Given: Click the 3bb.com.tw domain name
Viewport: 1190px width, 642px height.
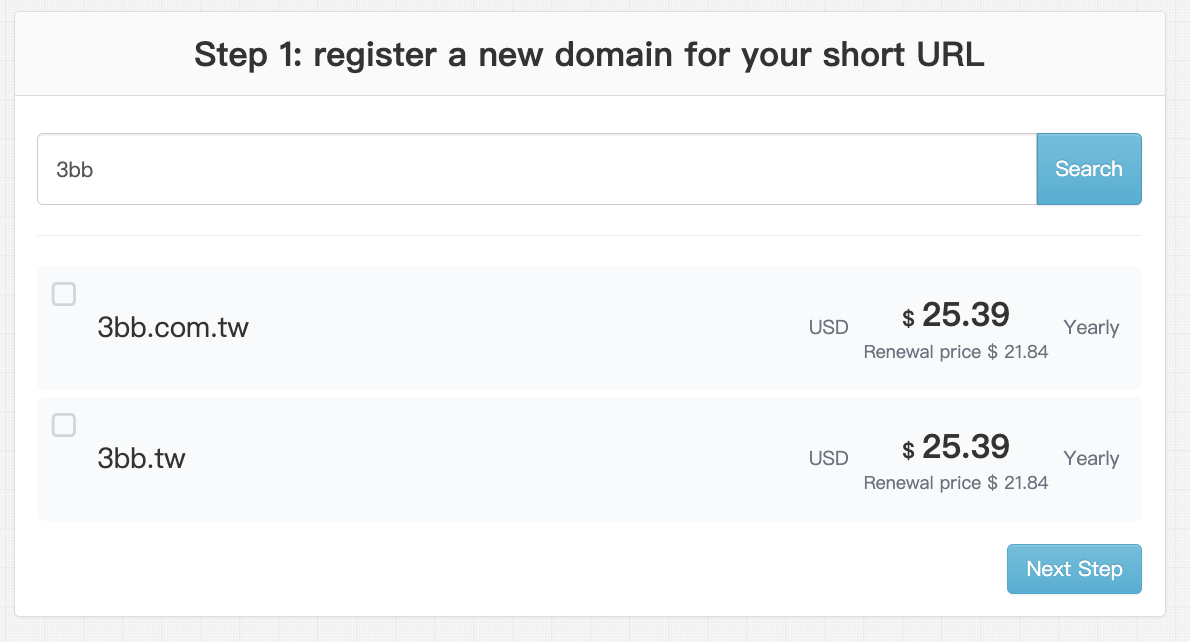Looking at the screenshot, I should (173, 328).
